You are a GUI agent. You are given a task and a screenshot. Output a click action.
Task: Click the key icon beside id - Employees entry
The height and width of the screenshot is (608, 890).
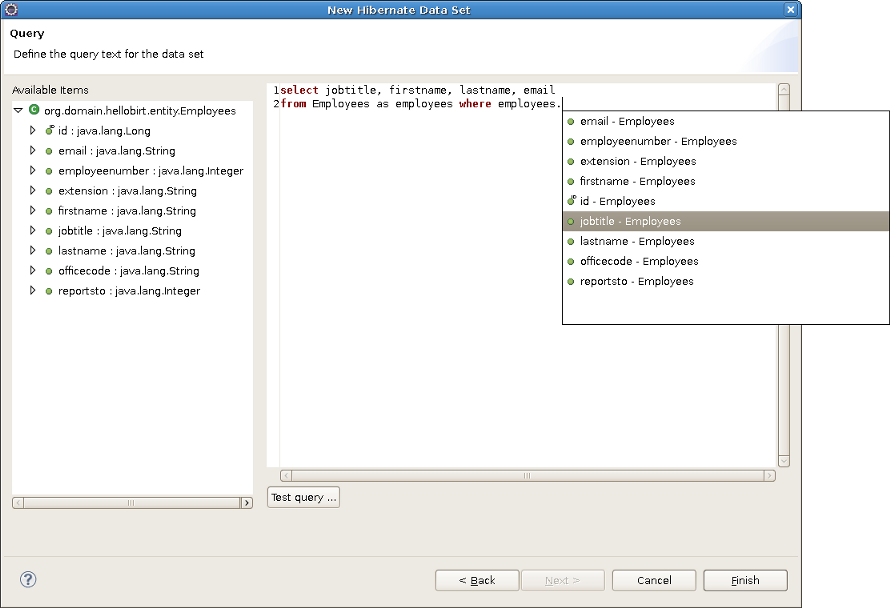(571, 201)
